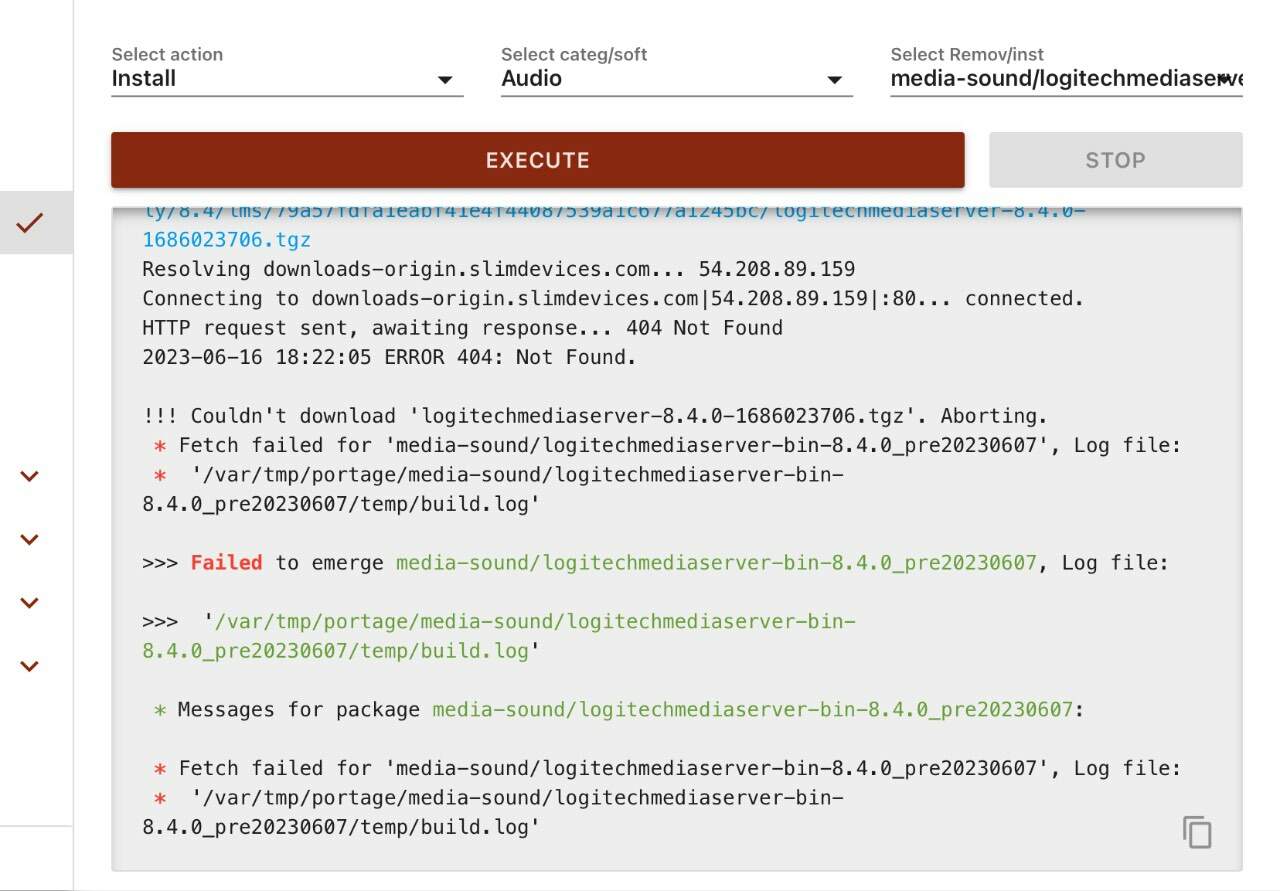Copy log output using the copy icon
This screenshot has height=891, width=1280.
[1197, 832]
